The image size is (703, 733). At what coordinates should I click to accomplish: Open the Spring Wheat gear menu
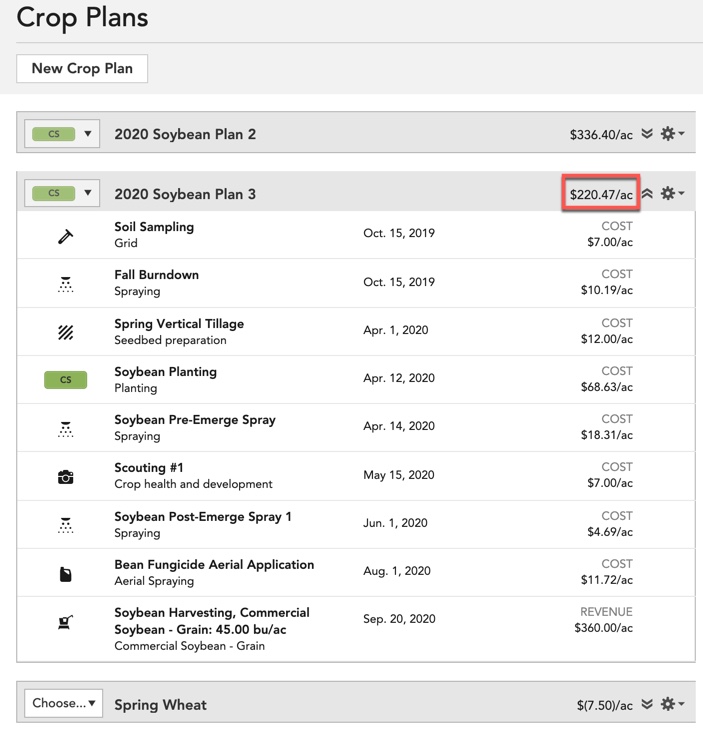pyautogui.click(x=672, y=704)
